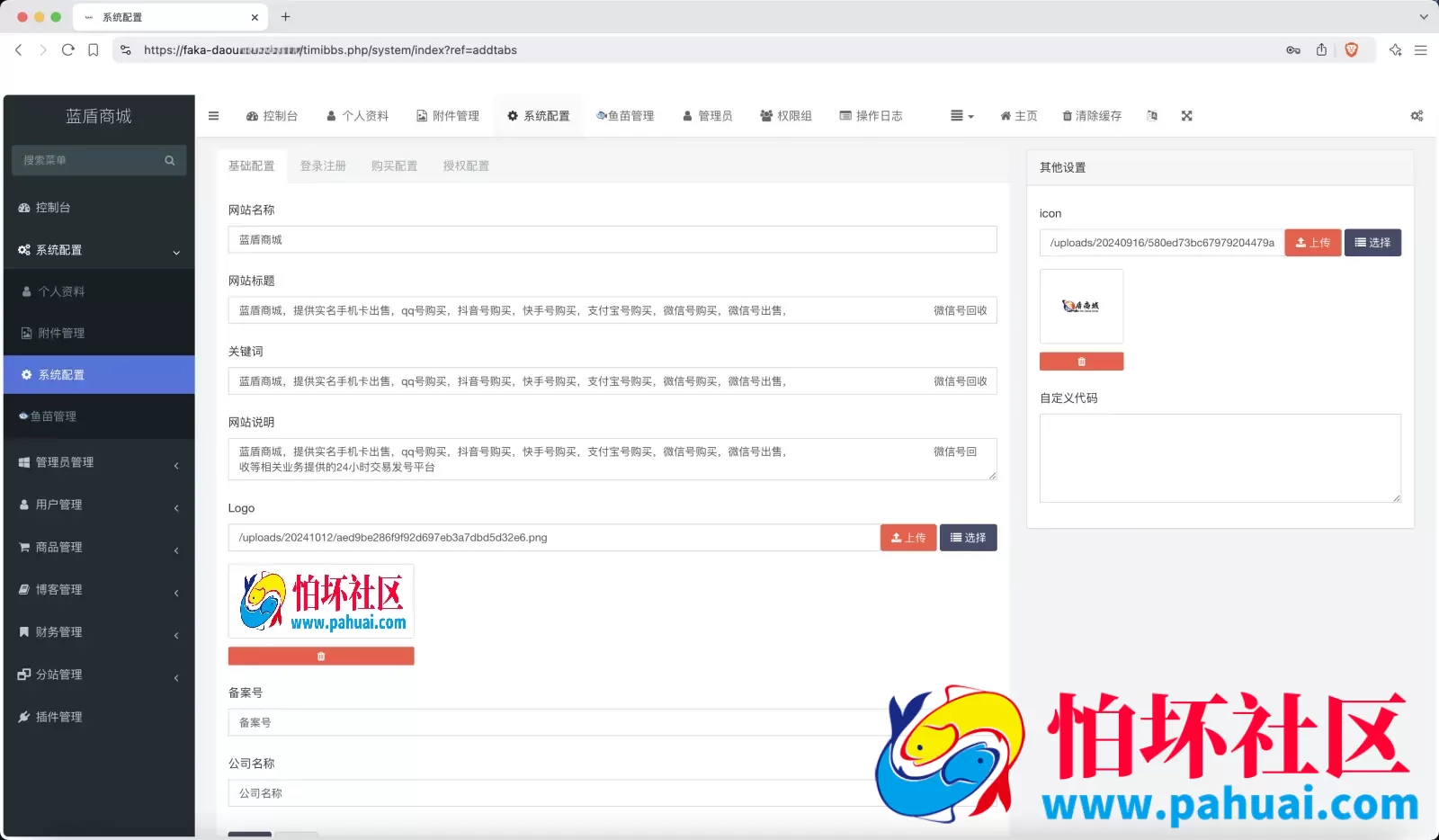Select the 系统配置 top tab
This screenshot has width=1439, height=840.
pyautogui.click(x=539, y=116)
